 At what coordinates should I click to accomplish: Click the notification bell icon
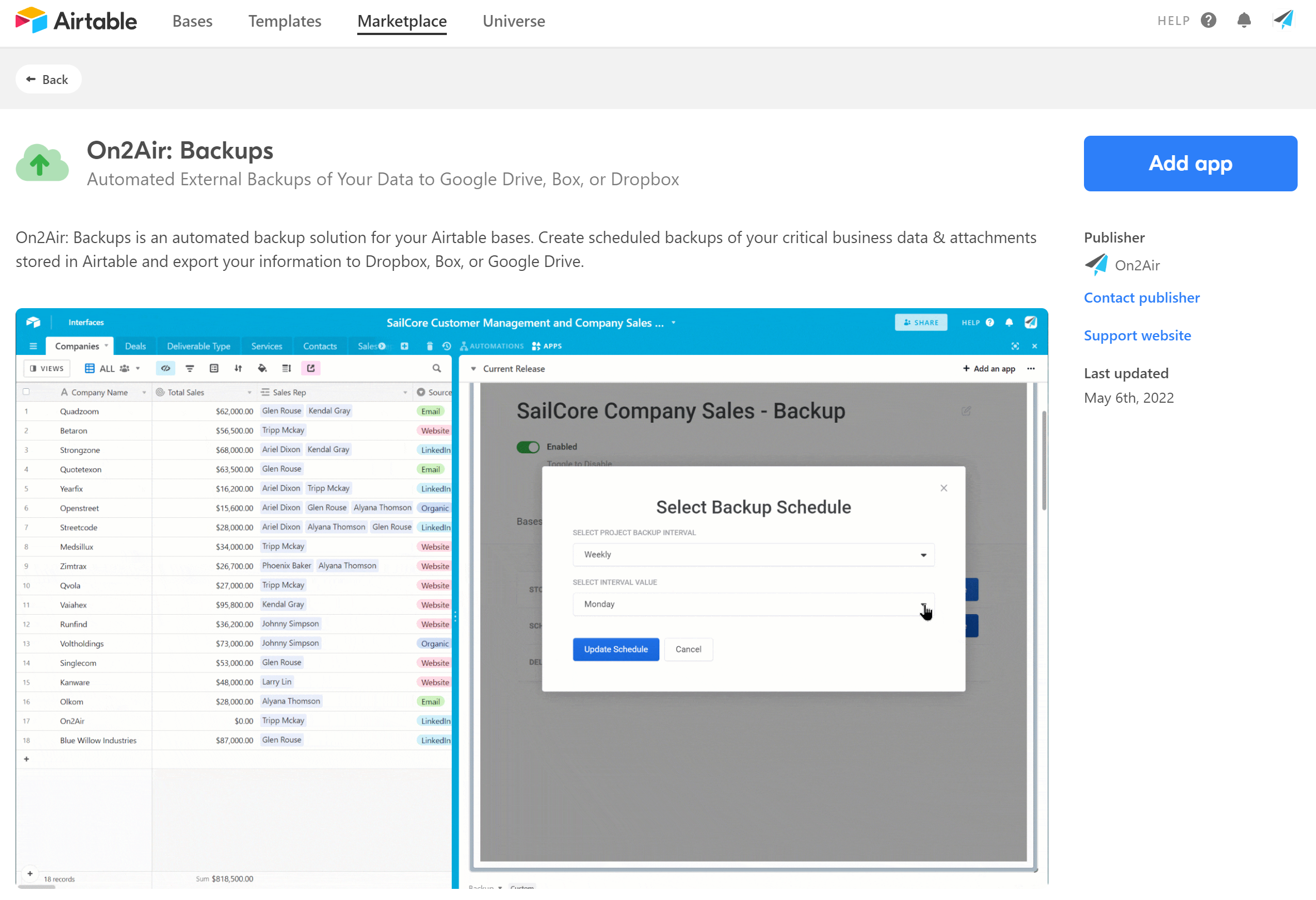tap(1243, 20)
